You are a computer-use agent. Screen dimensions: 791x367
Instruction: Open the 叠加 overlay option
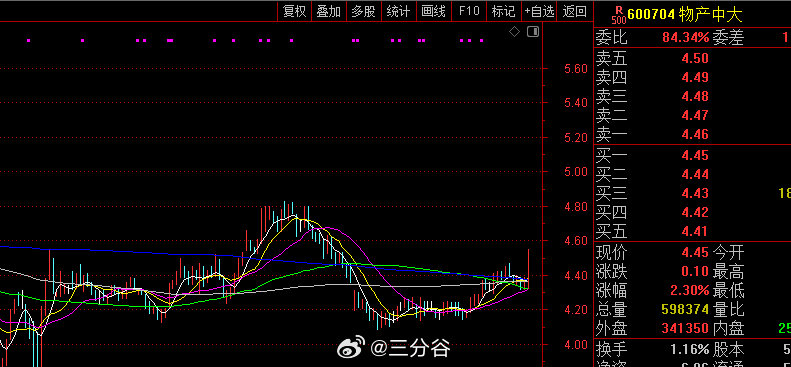[329, 11]
